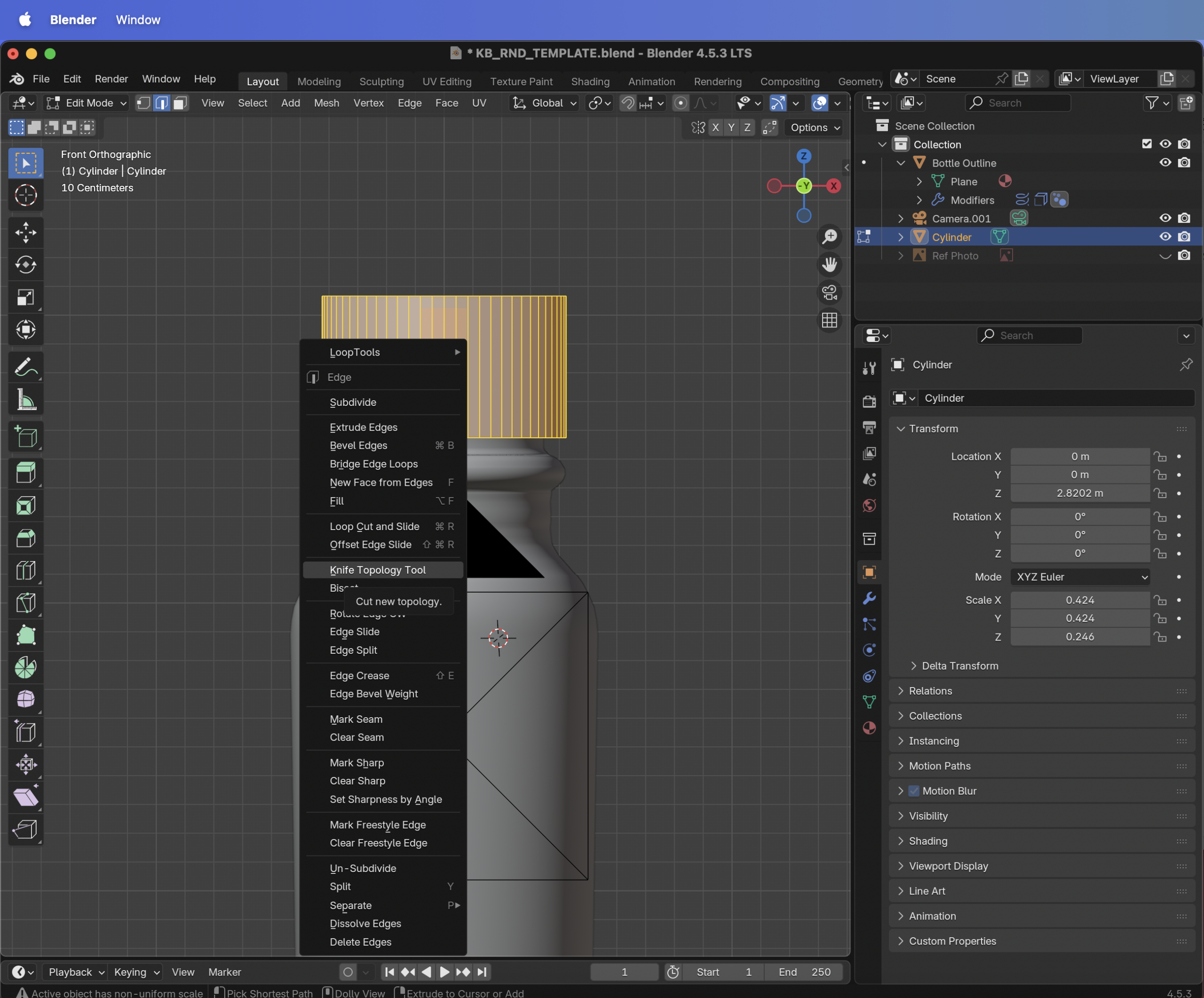Click the outliner Search field
This screenshot has height=998, width=1204.
click(1018, 103)
